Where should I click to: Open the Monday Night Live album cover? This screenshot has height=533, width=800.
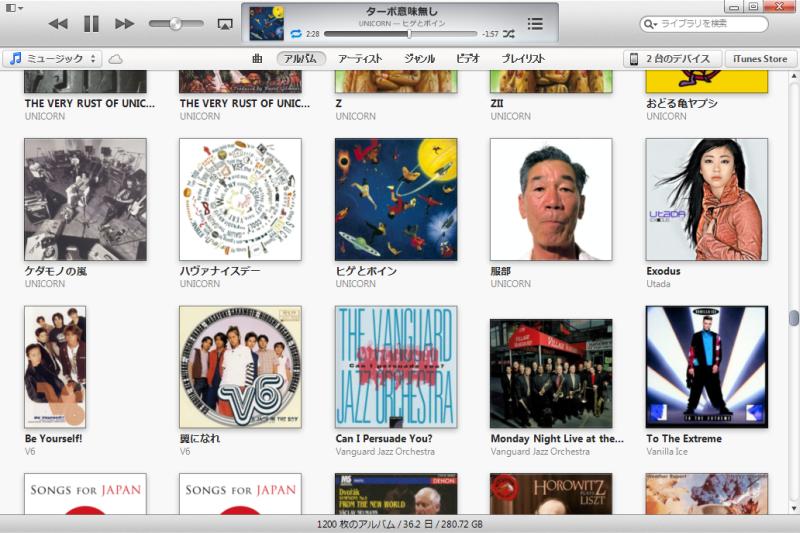click(x=551, y=373)
